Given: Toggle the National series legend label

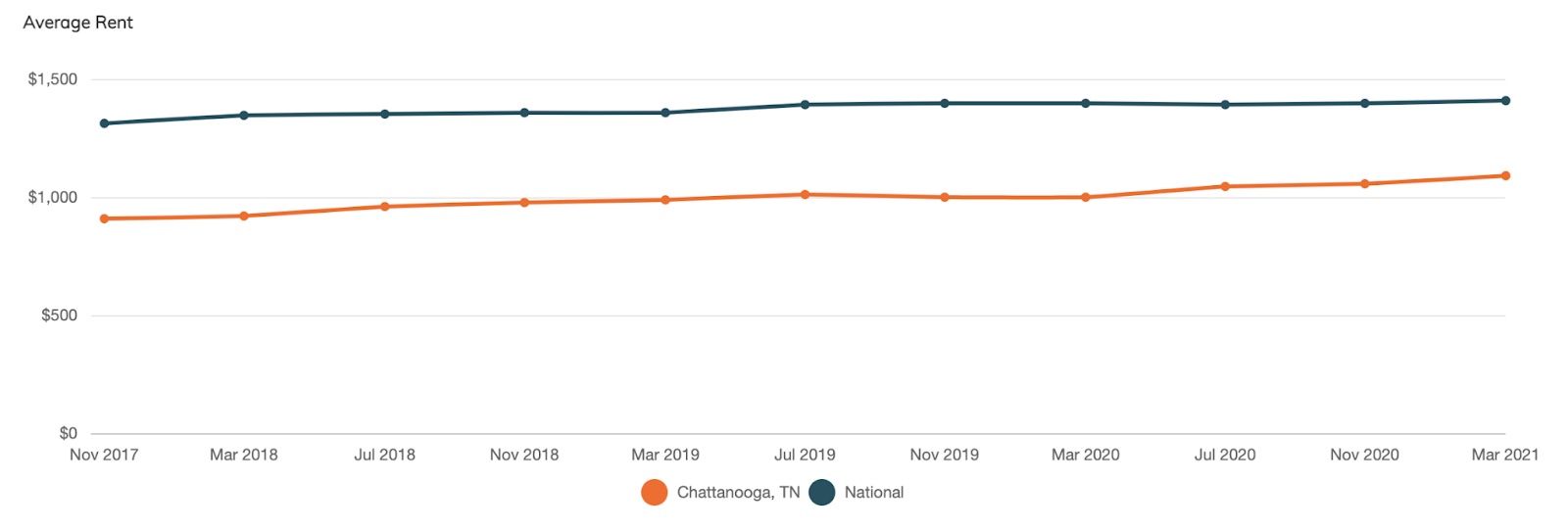Looking at the screenshot, I should [873, 493].
